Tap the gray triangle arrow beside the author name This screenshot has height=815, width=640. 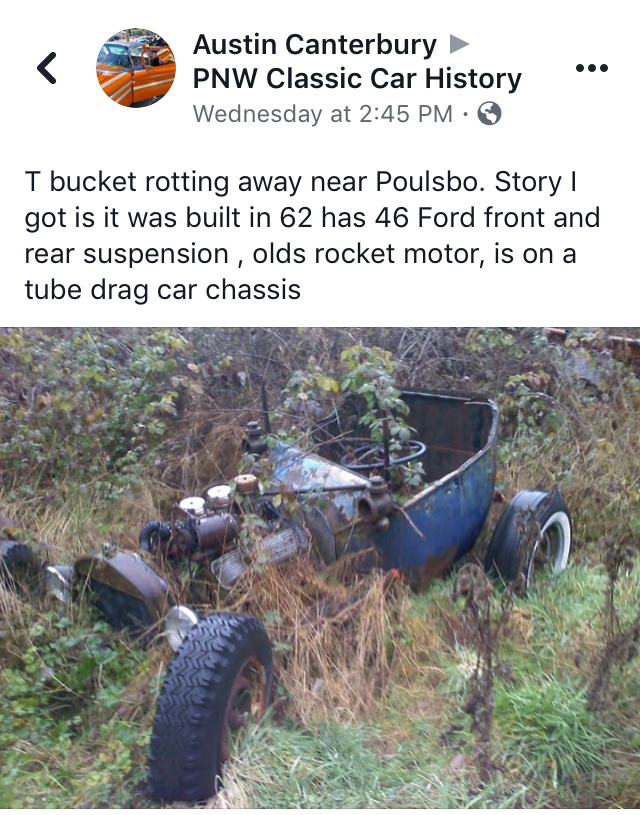pos(459,44)
